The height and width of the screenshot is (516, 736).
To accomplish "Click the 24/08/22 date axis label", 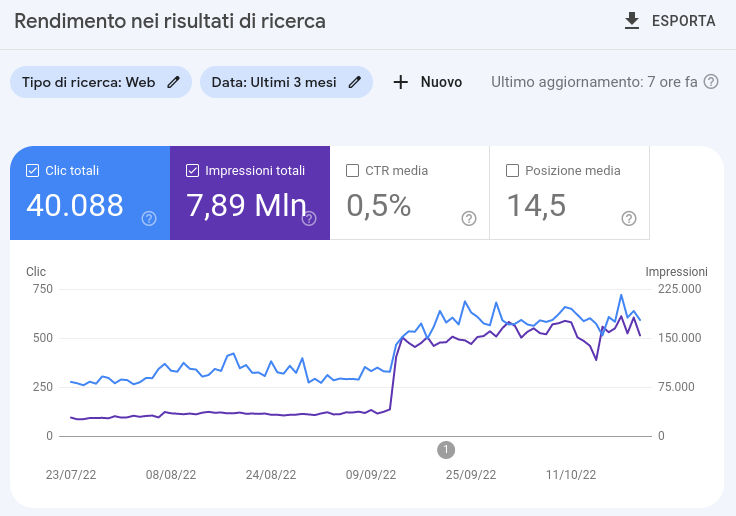I will coord(271,475).
